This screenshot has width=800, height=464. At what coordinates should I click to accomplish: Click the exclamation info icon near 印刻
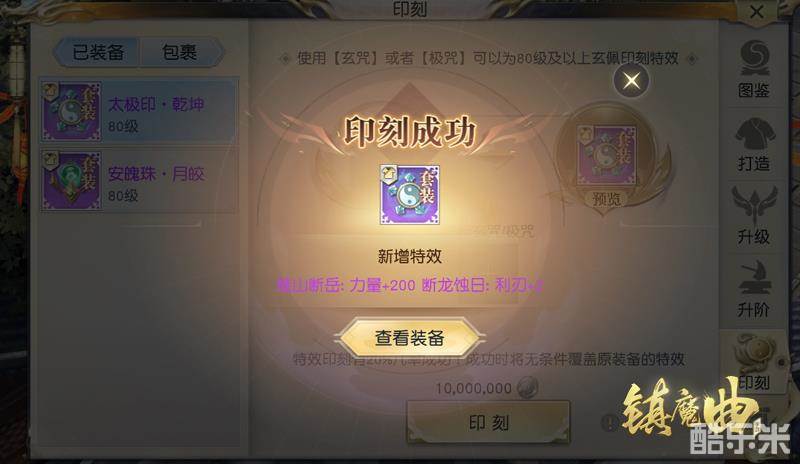609,422
